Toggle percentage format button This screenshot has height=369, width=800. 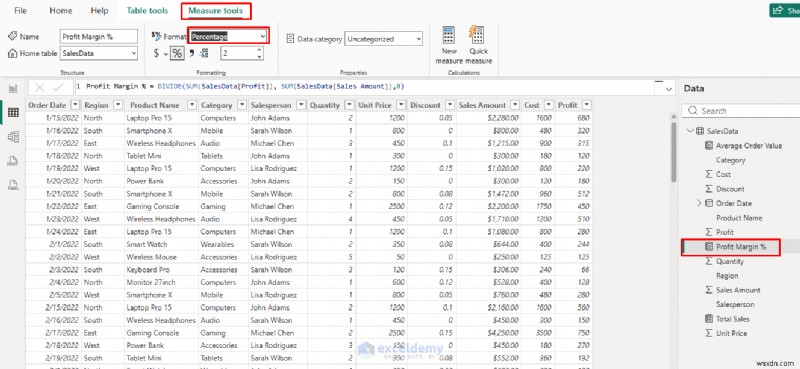[x=177, y=53]
